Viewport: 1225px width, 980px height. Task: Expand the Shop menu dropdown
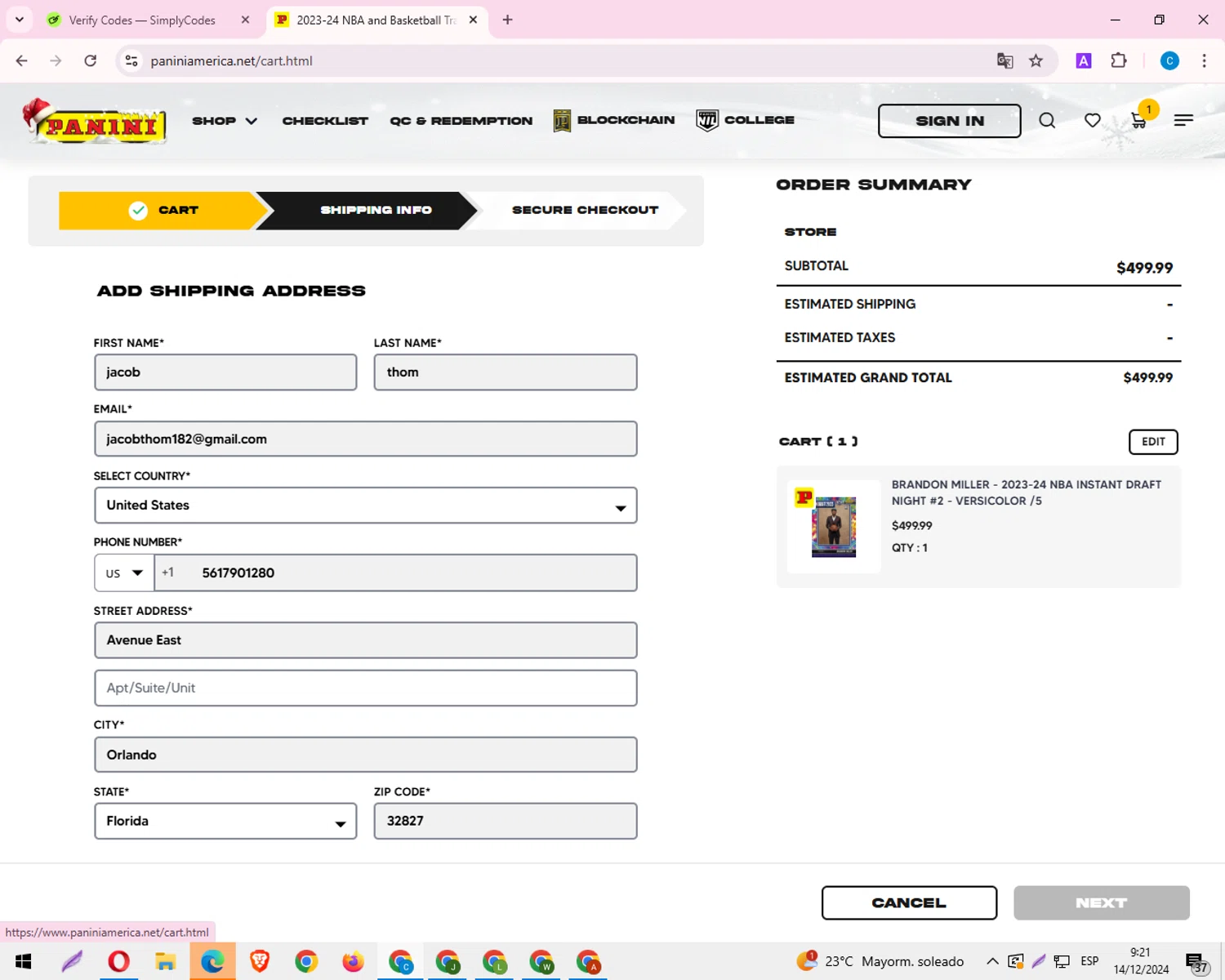click(x=225, y=121)
